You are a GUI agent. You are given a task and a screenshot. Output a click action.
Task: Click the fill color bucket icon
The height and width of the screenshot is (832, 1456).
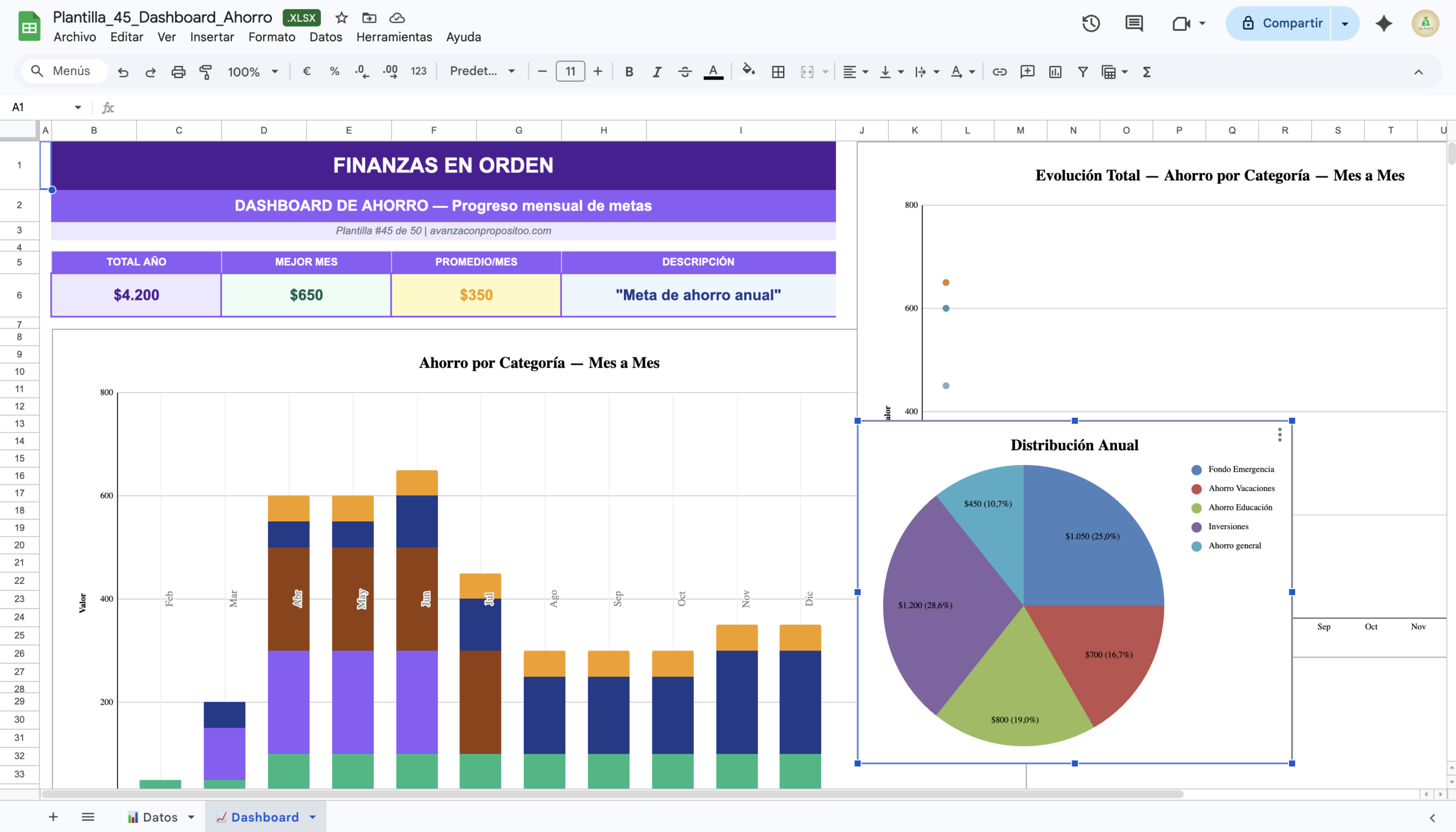click(748, 72)
